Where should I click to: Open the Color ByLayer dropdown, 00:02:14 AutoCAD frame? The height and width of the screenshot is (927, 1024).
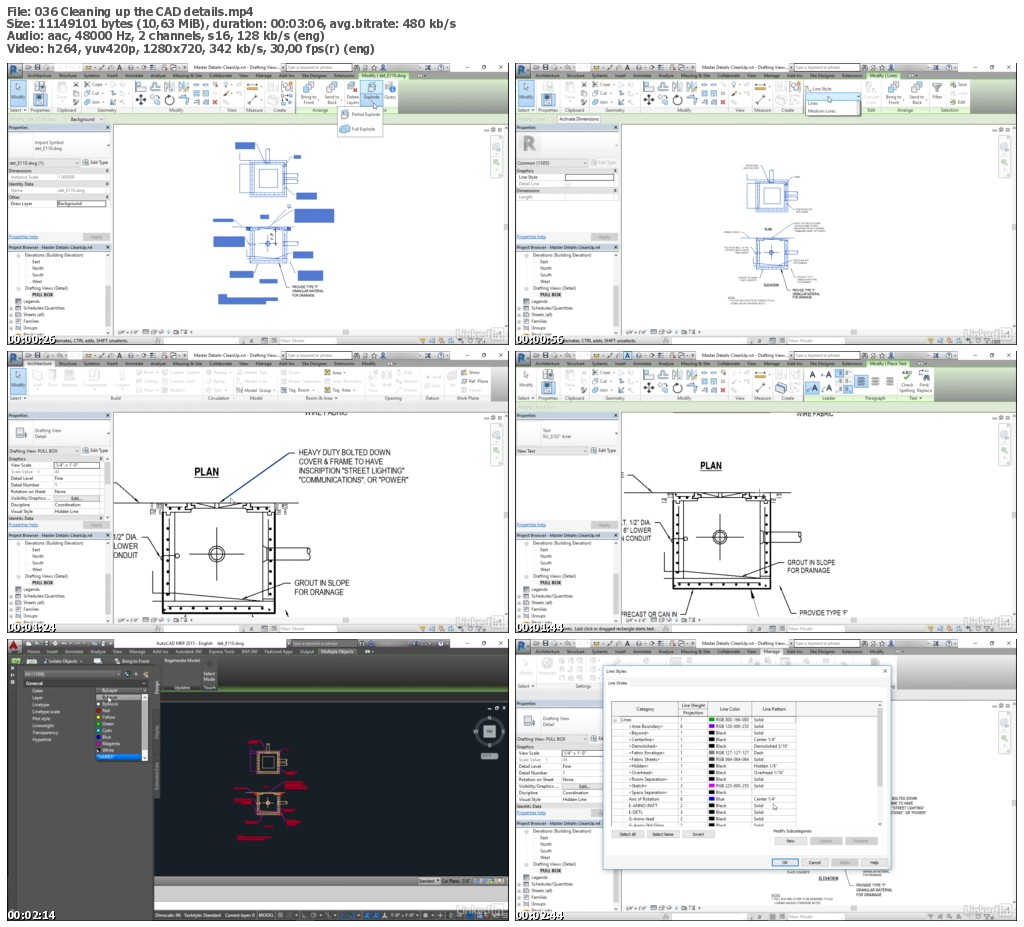(x=122, y=691)
